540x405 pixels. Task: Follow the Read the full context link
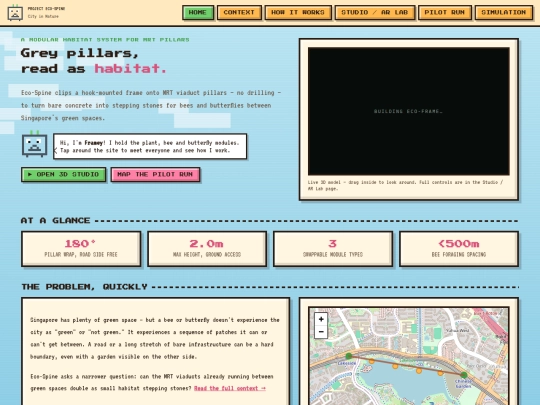[230, 388]
